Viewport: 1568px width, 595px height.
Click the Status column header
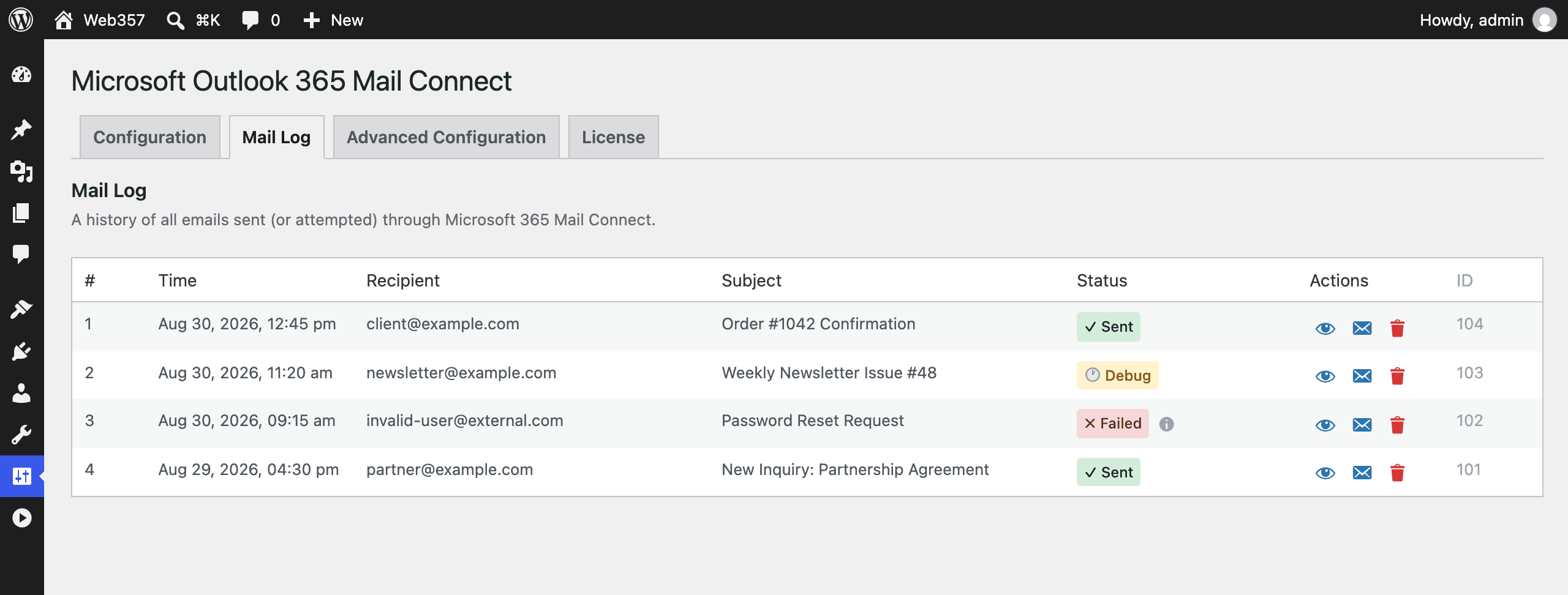coord(1102,280)
